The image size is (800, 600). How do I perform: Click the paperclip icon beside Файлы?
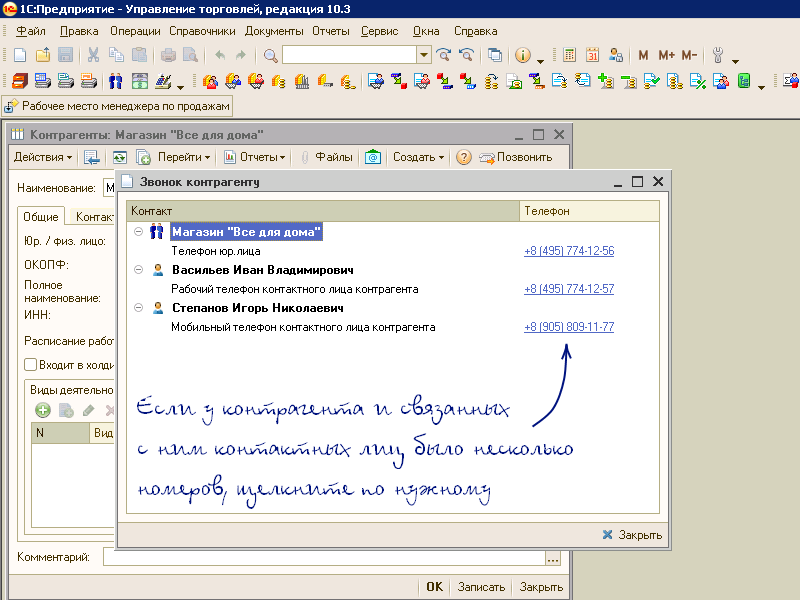305,157
